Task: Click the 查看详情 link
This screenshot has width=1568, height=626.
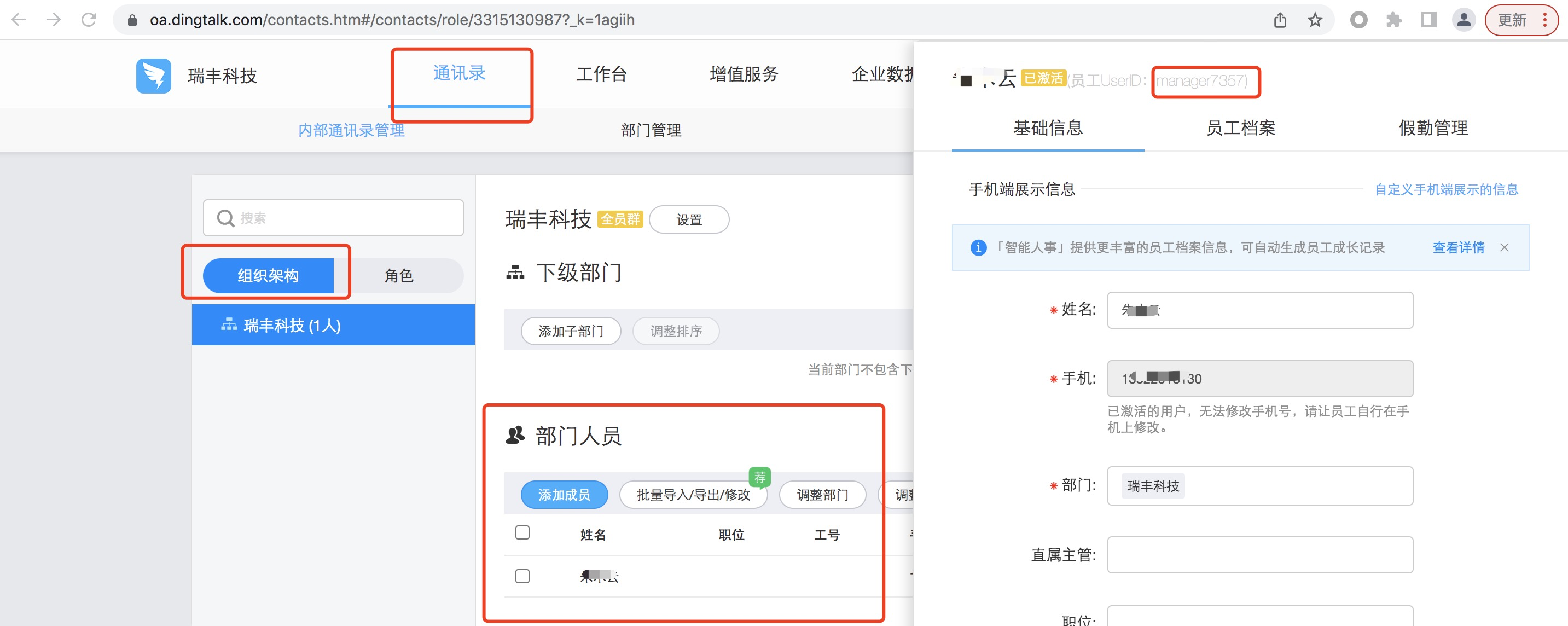Action: (x=1458, y=247)
